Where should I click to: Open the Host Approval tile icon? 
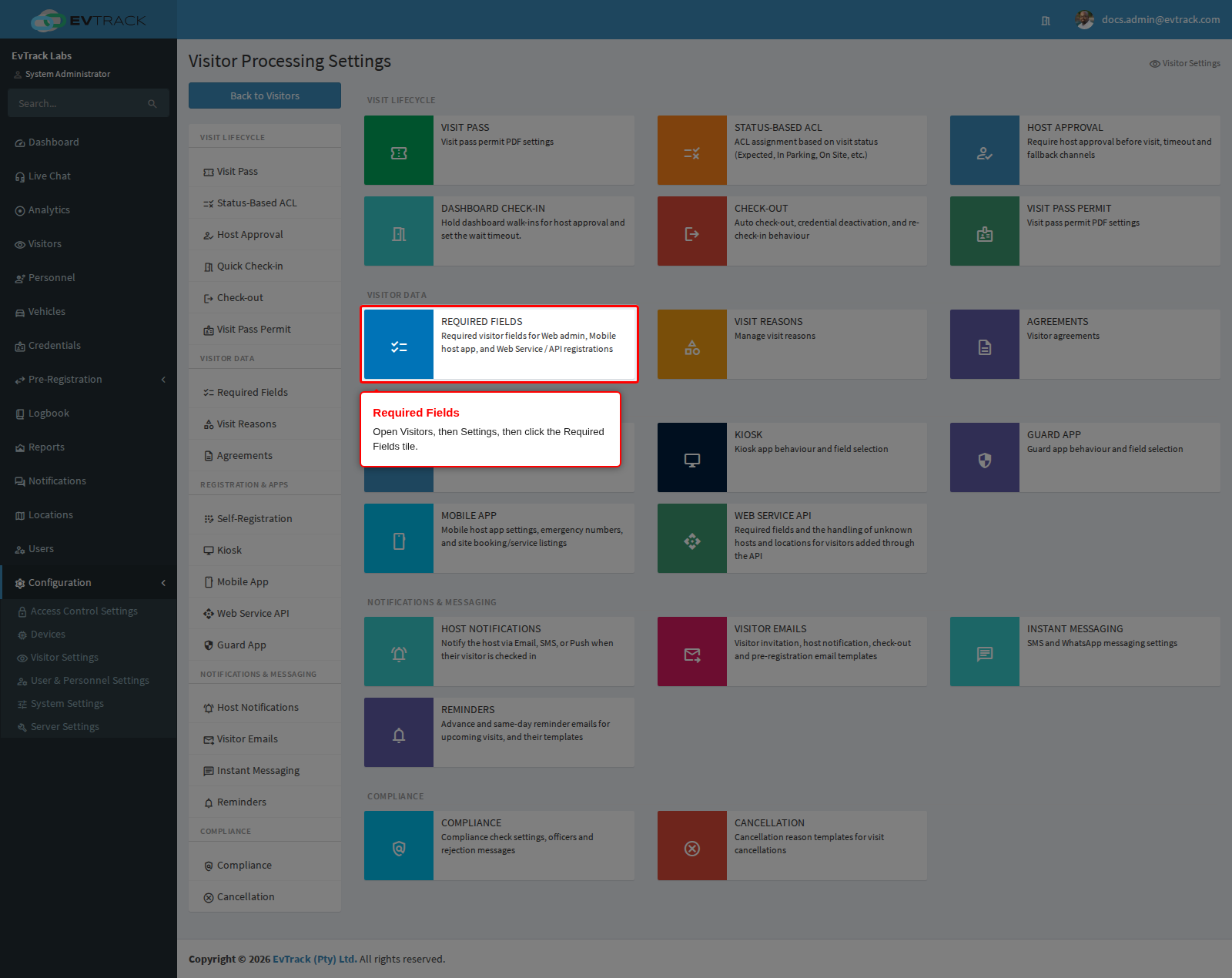[x=985, y=150]
